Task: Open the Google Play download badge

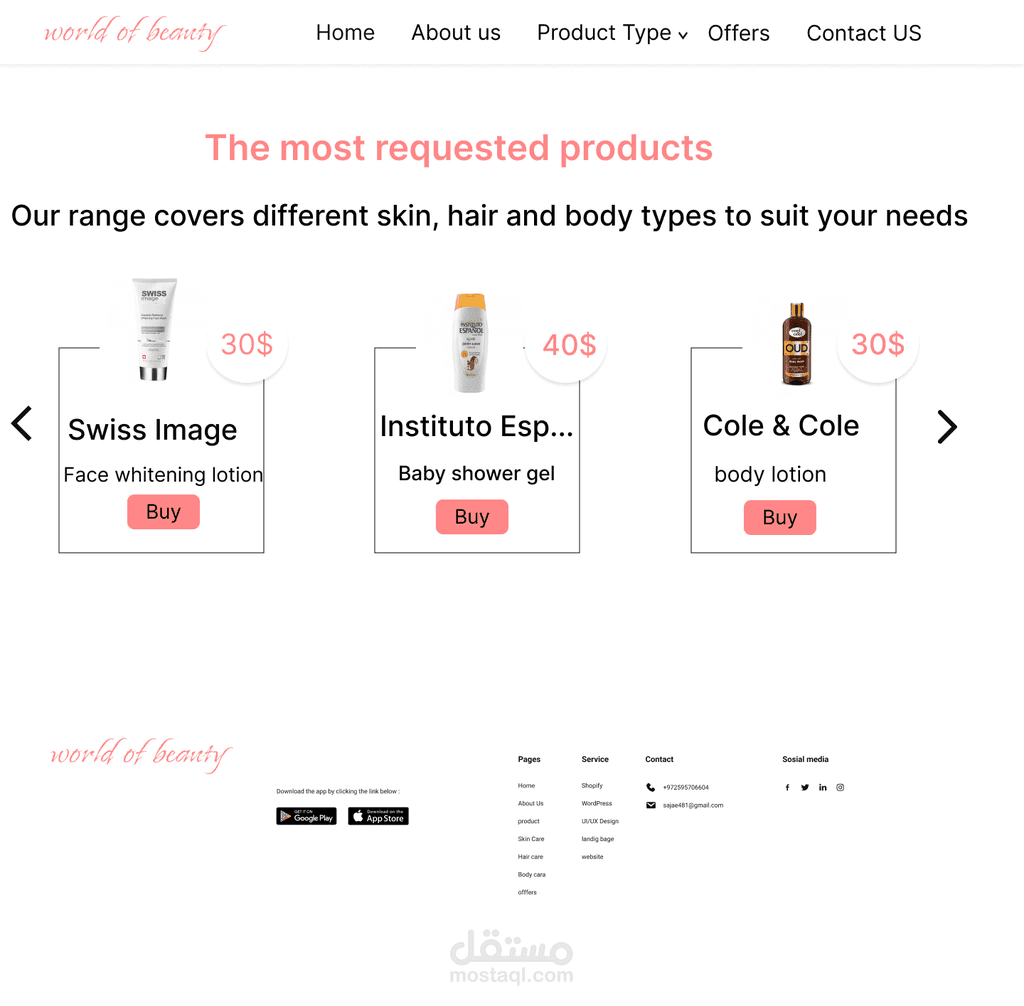Action: point(306,817)
